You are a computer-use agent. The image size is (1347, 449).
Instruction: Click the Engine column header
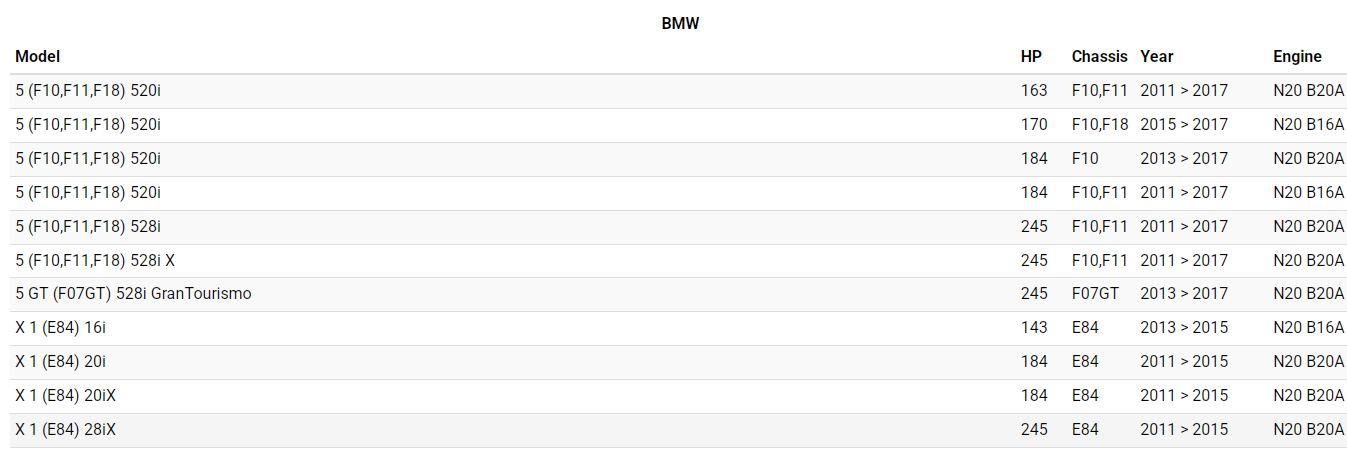click(1297, 57)
